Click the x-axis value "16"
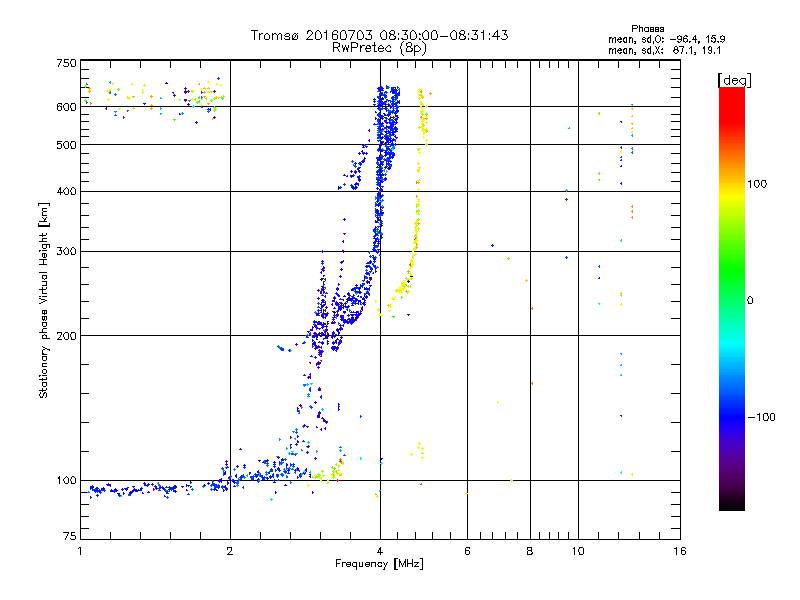 pos(680,551)
